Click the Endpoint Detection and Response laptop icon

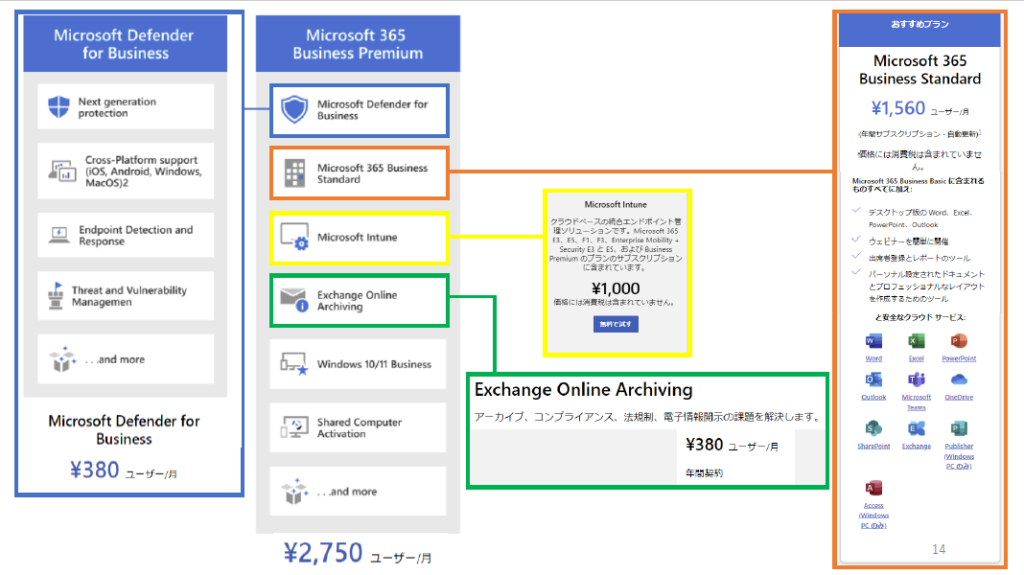pyautogui.click(x=59, y=235)
